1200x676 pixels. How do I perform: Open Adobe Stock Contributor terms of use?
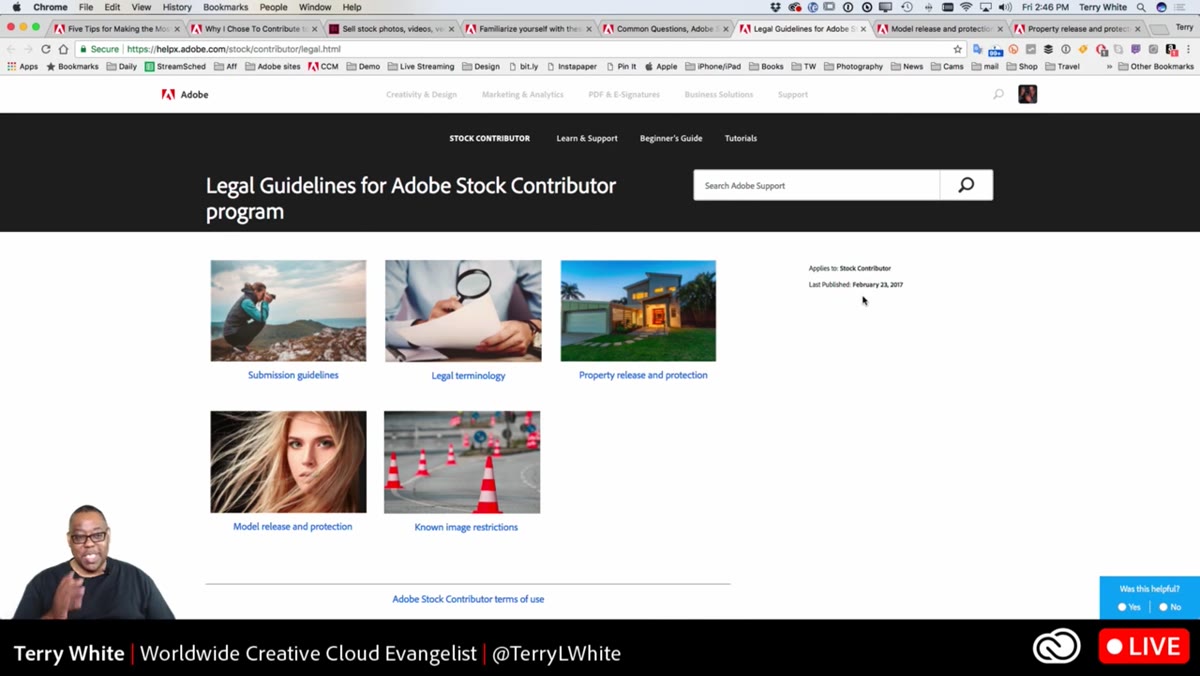(468, 599)
